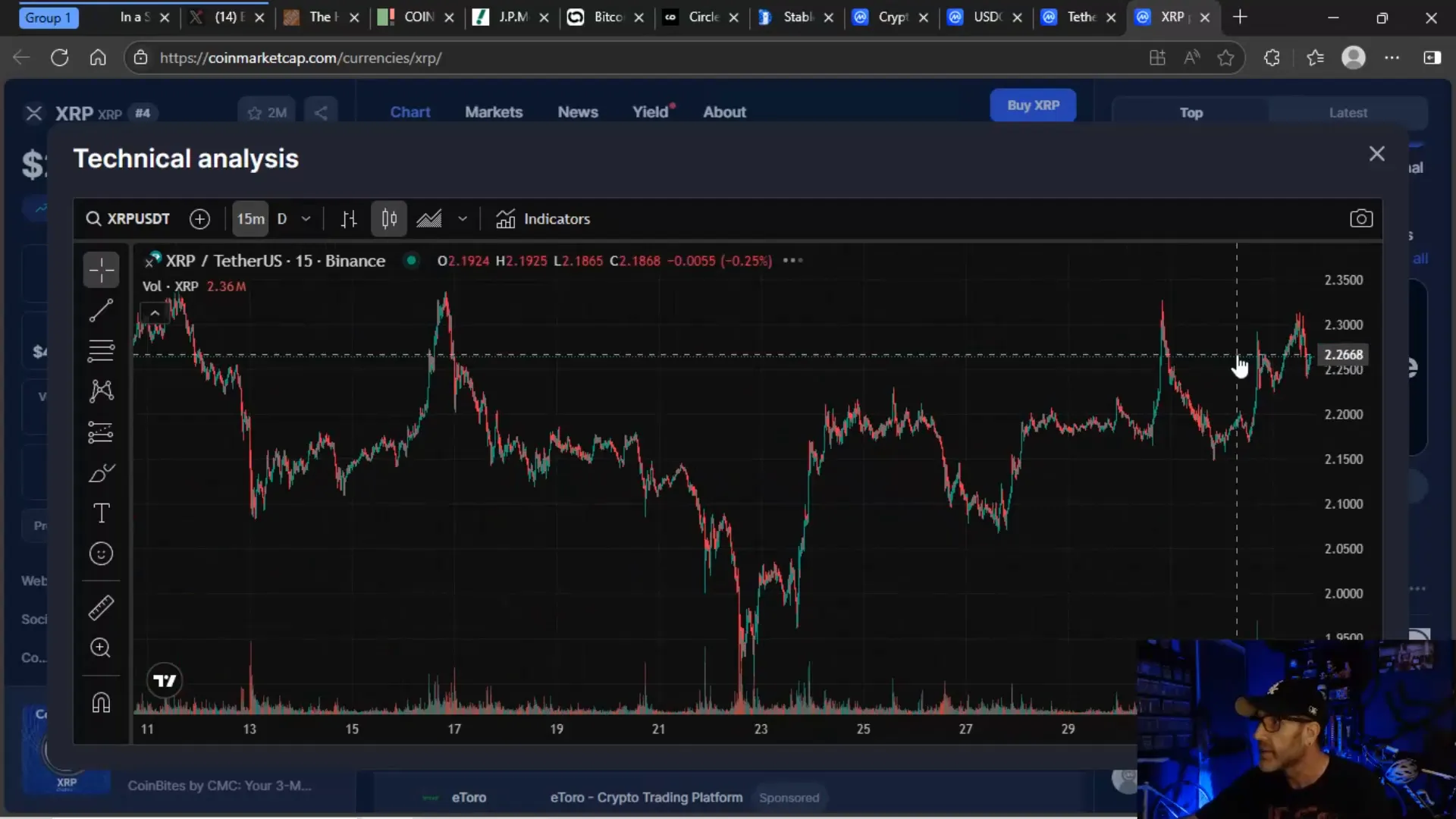The height and width of the screenshot is (819, 1456).
Task: Activate the zoom in tool
Action: click(x=101, y=648)
